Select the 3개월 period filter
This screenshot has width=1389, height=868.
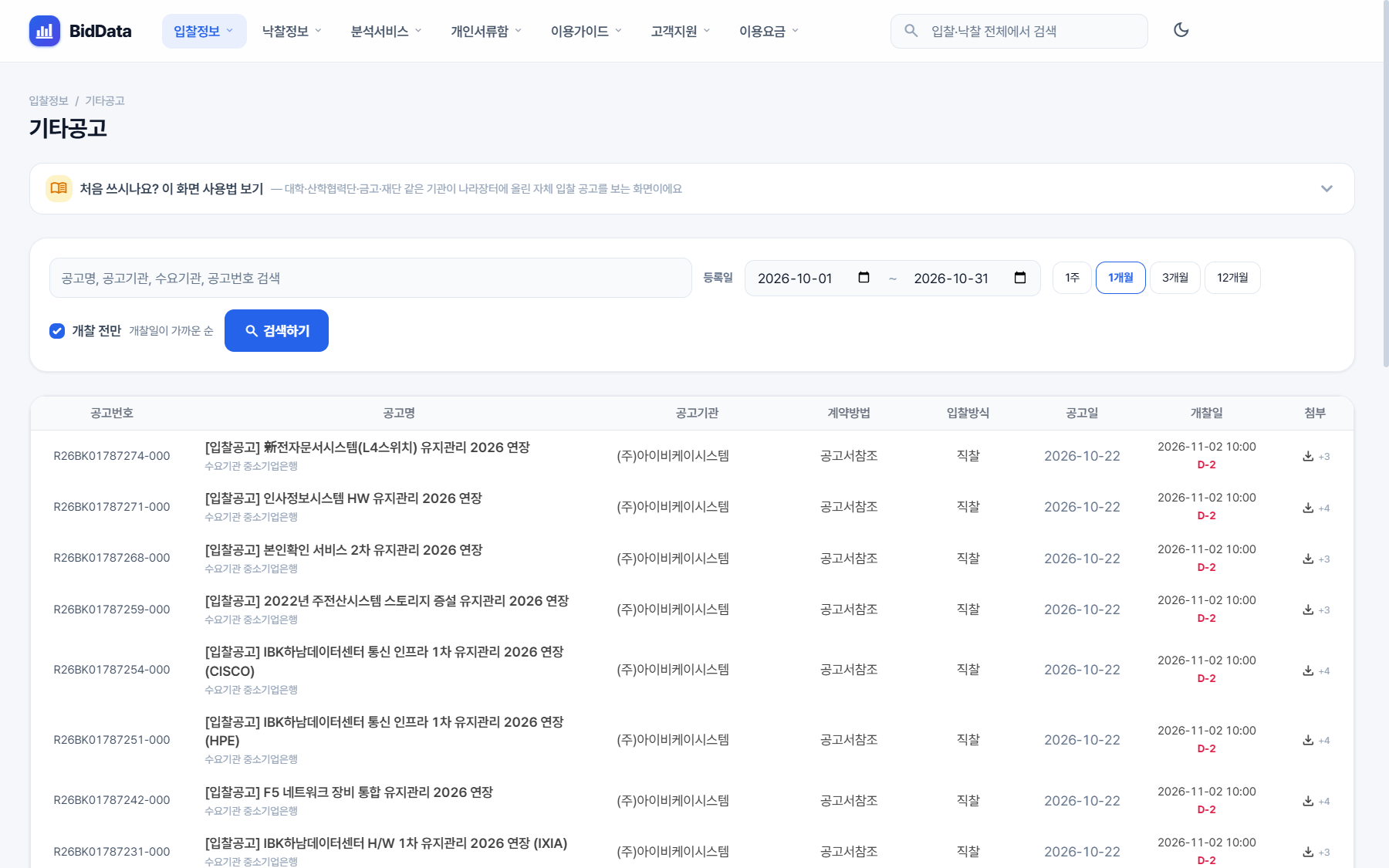1175,278
